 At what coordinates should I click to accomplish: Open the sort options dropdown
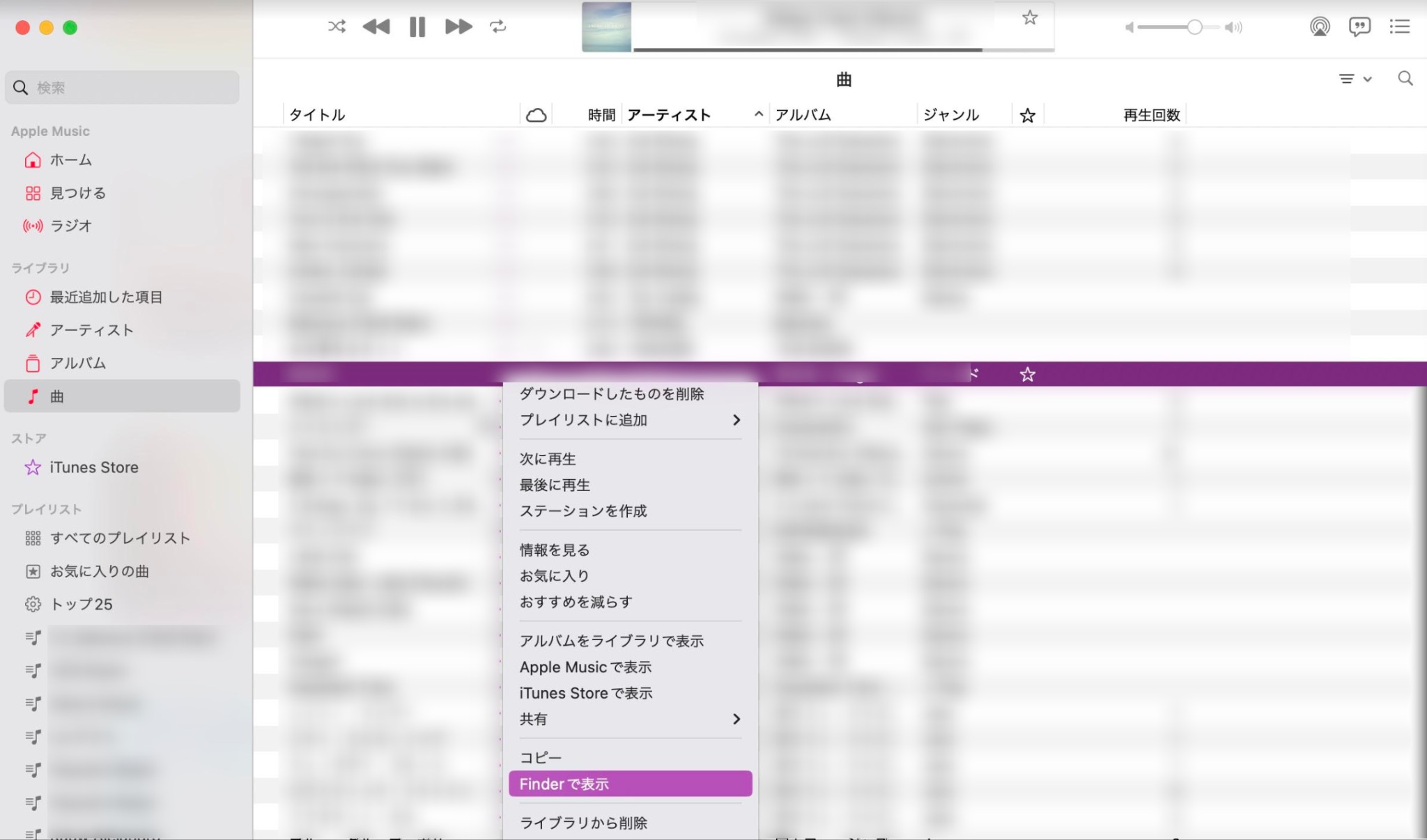click(x=1355, y=79)
